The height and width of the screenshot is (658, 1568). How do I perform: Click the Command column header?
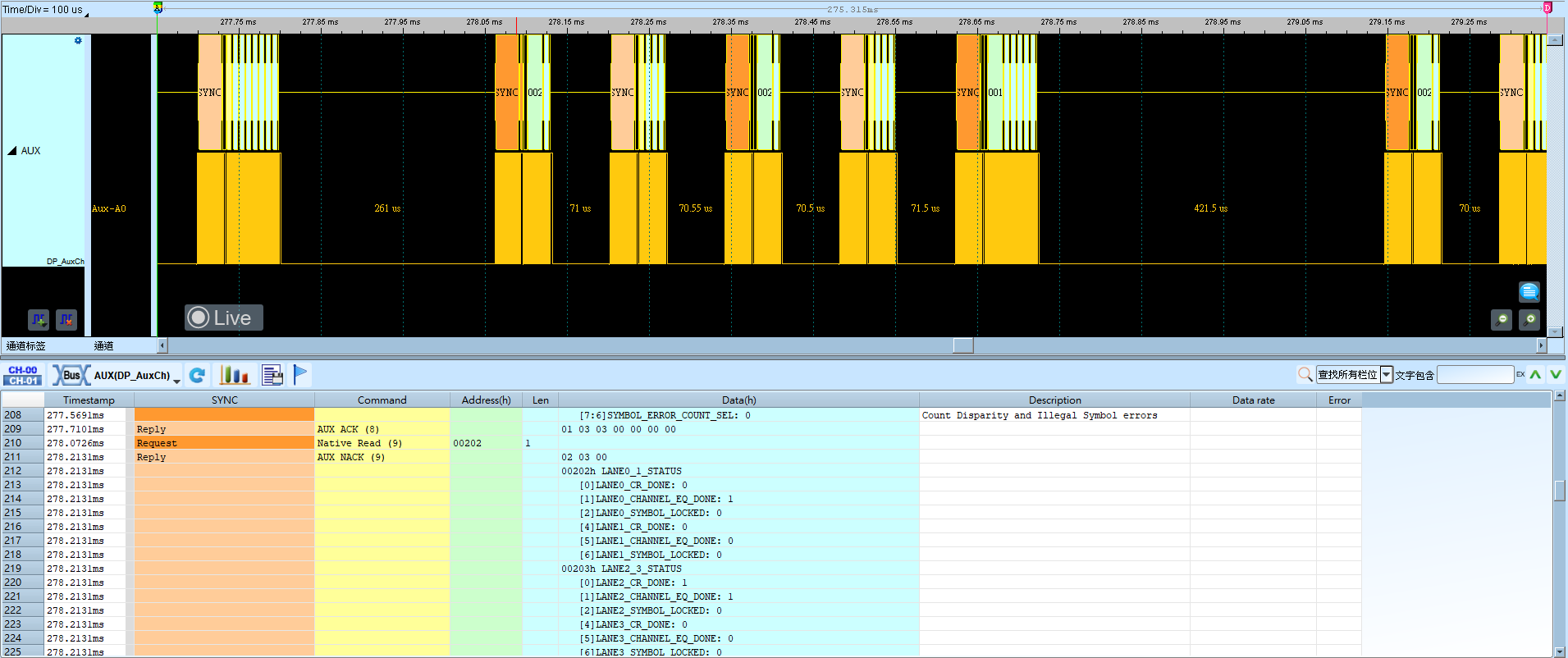tap(382, 400)
